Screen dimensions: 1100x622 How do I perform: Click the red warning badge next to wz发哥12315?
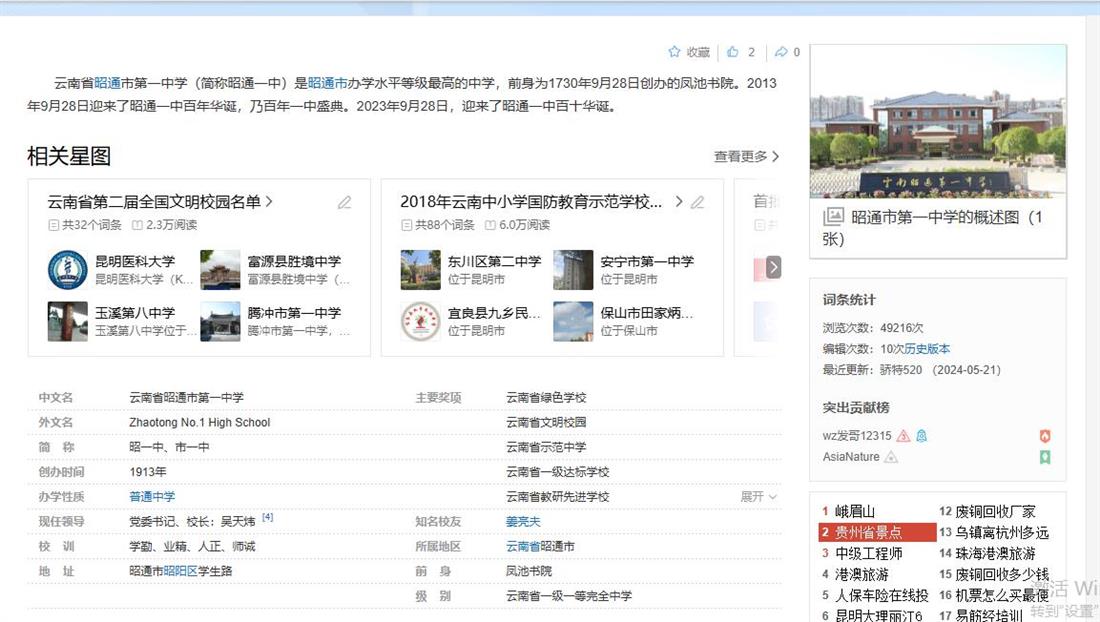(904, 436)
